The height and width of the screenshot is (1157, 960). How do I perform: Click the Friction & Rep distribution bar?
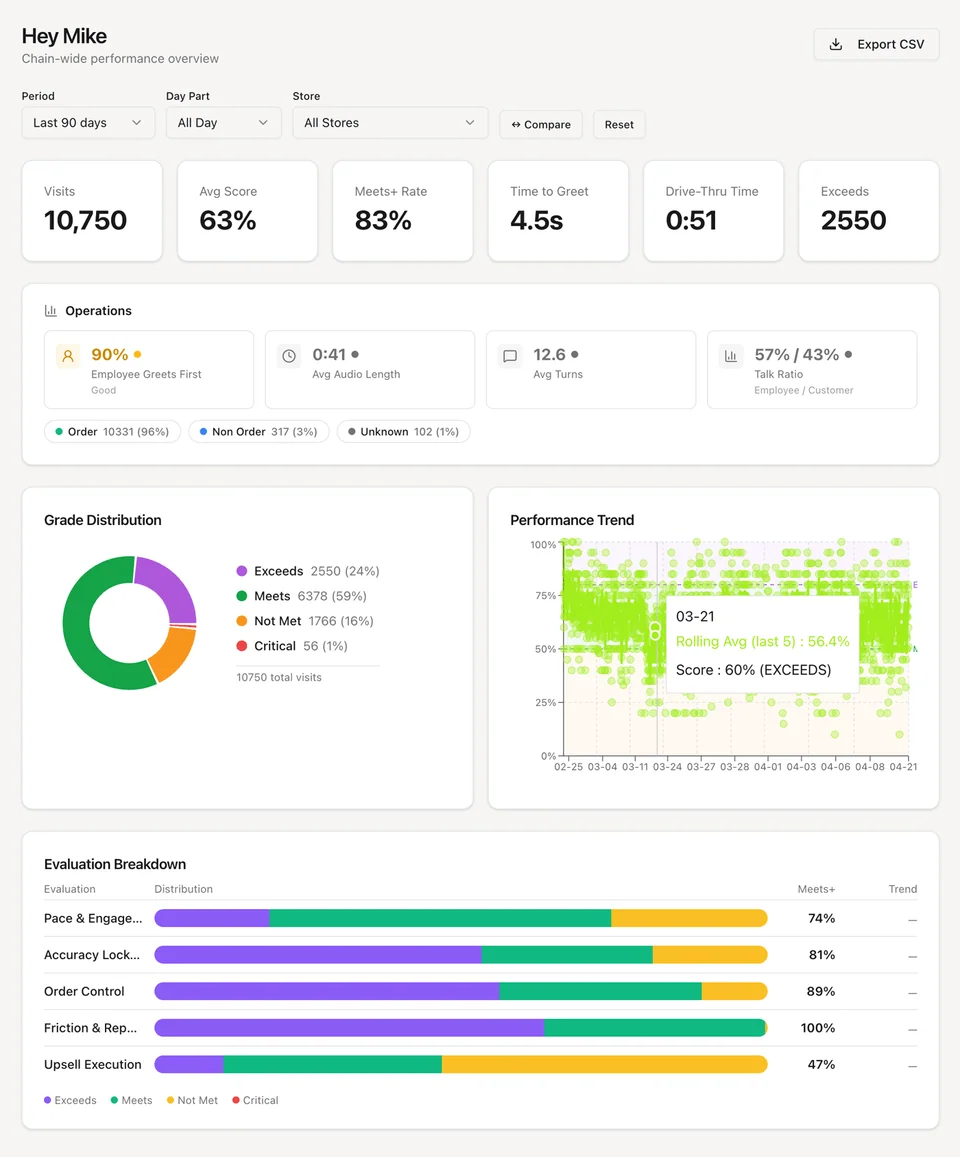point(460,1028)
